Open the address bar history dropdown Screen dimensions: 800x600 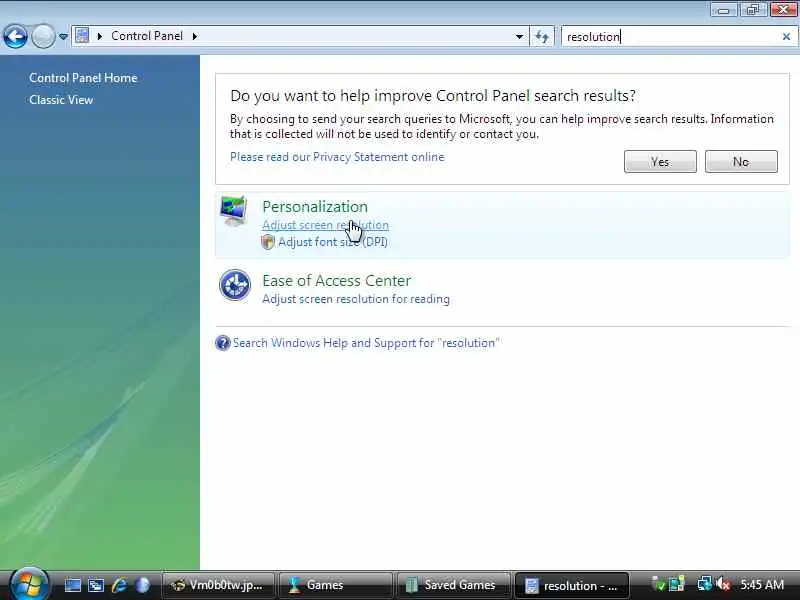click(519, 36)
